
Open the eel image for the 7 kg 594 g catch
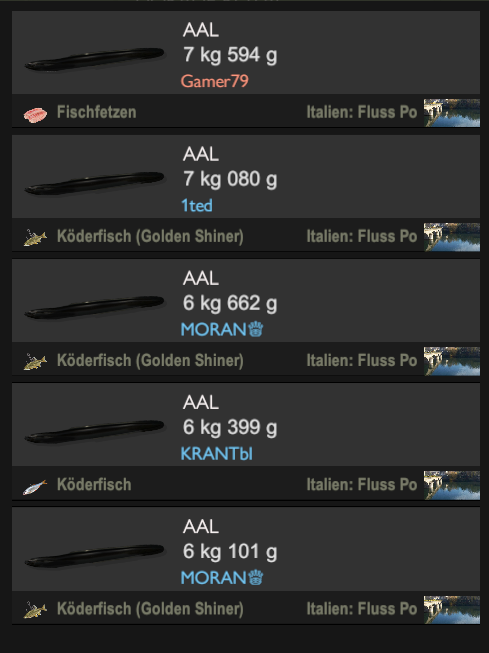click(95, 59)
